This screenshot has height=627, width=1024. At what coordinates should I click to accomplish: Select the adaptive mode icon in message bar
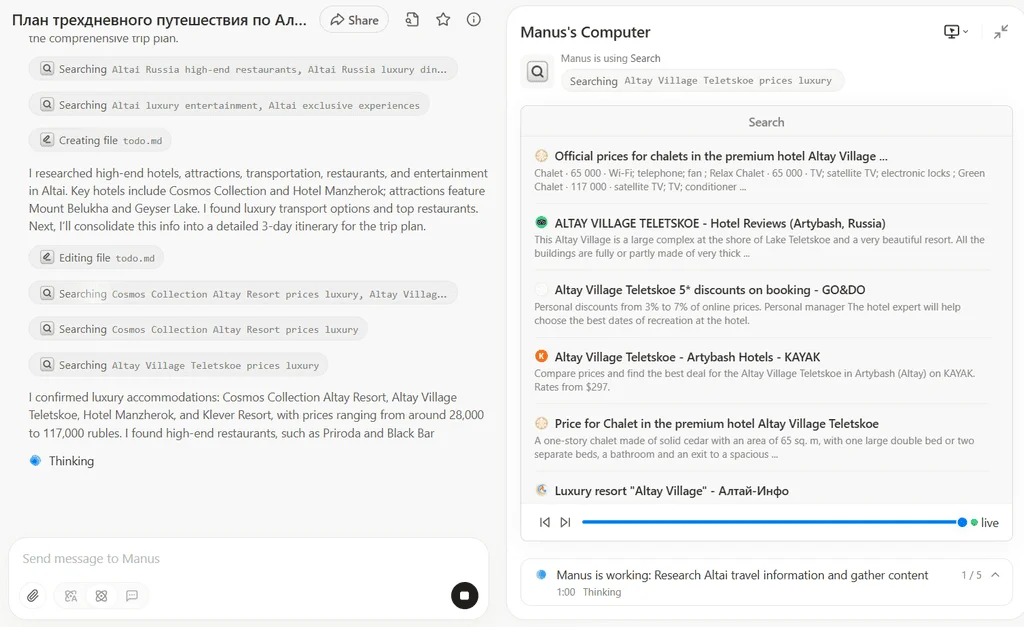point(71,596)
